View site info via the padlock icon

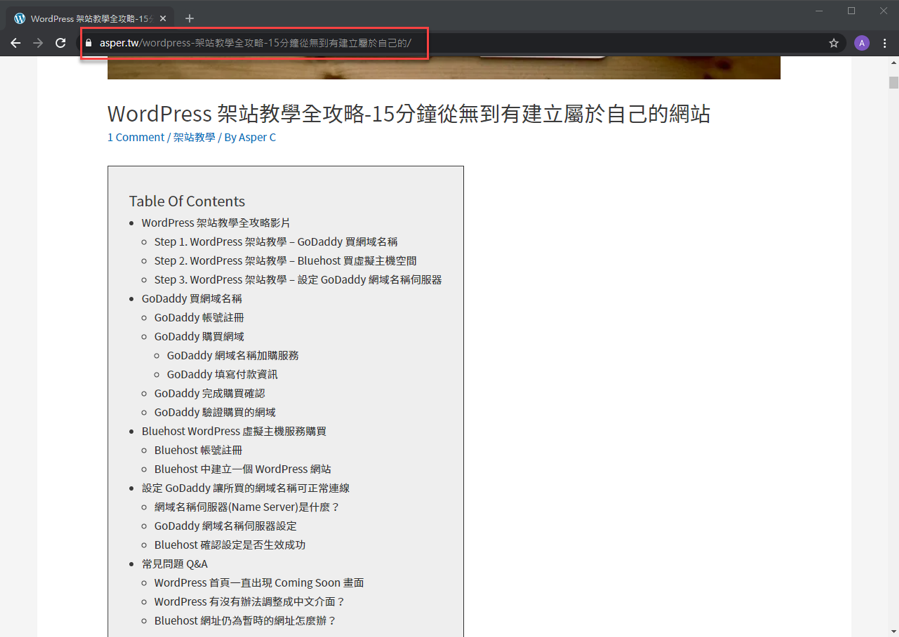click(x=88, y=43)
